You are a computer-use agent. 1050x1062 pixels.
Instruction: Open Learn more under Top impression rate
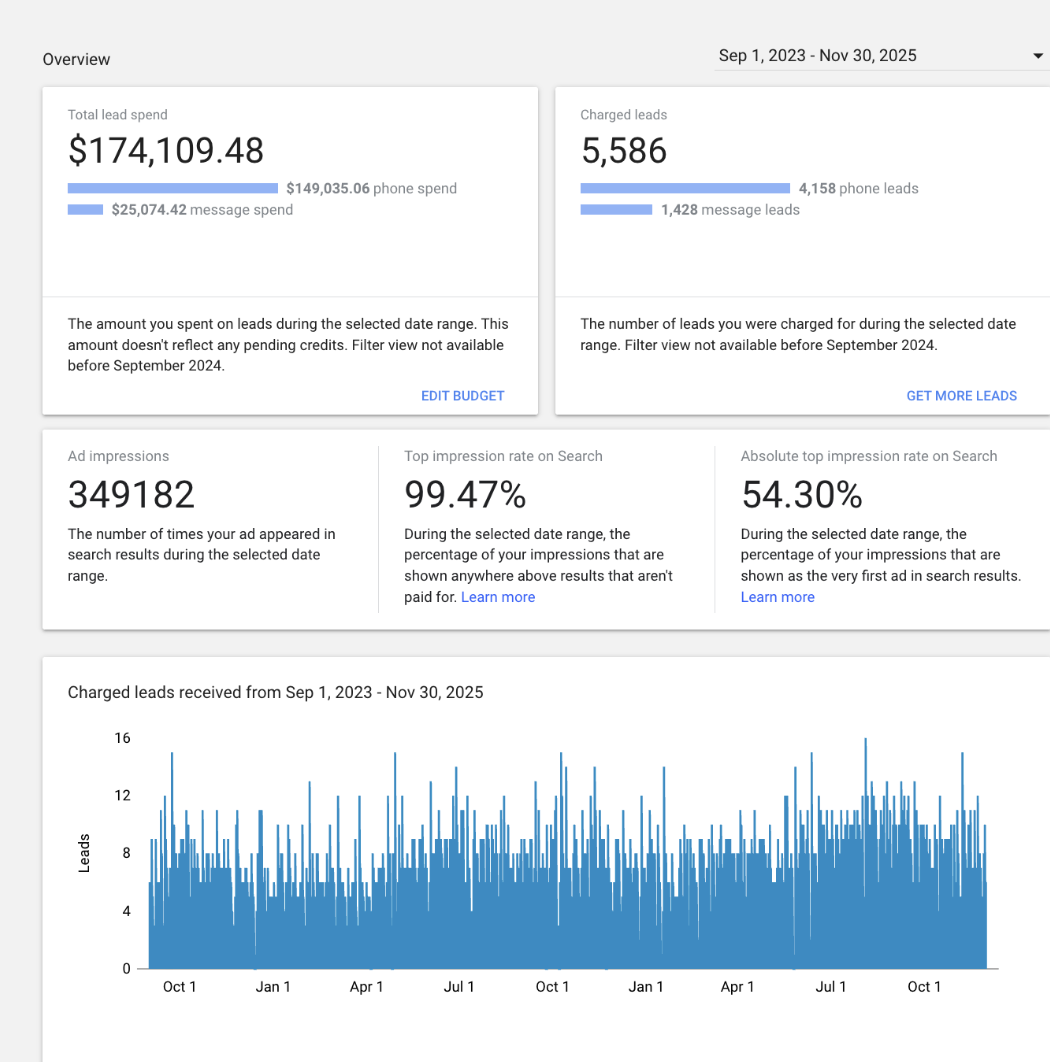pos(497,597)
